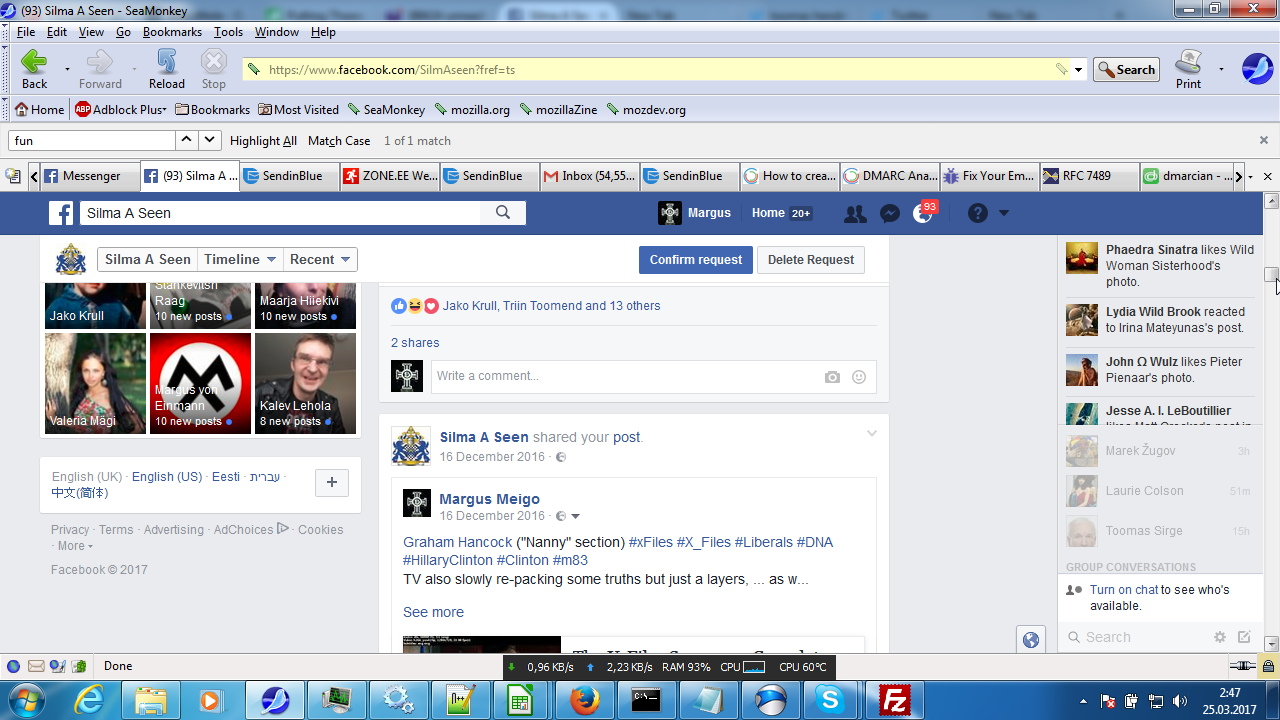1280x720 pixels.
Task: Close the find bar
Action: pos(1264,140)
